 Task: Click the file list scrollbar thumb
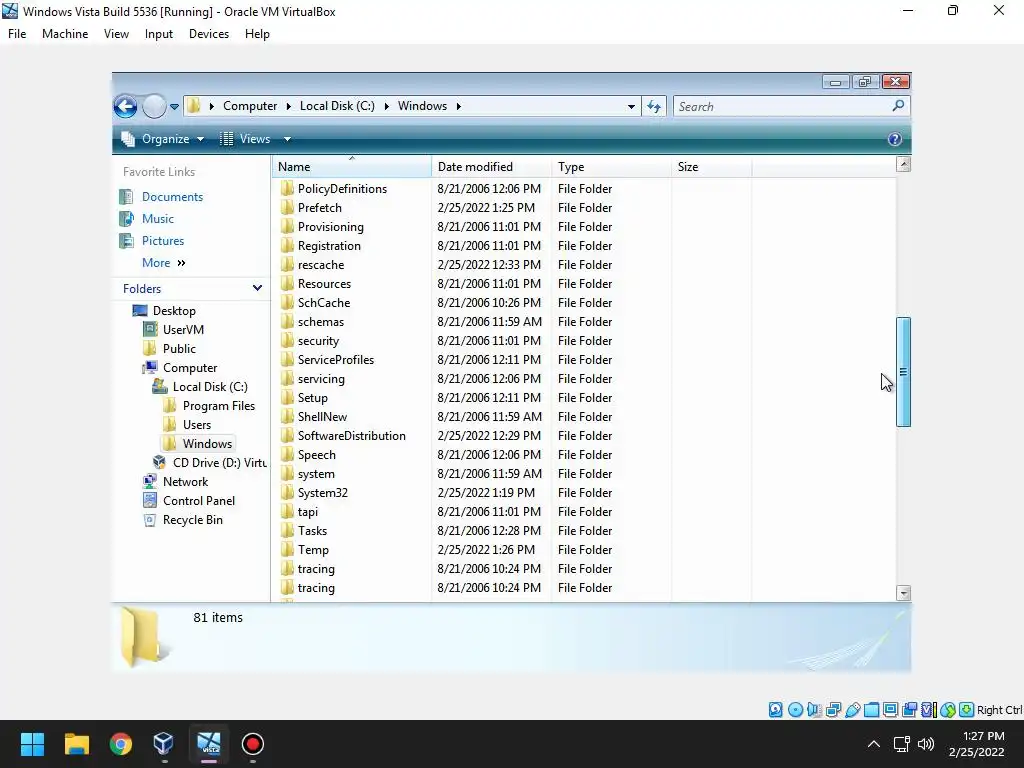(903, 372)
